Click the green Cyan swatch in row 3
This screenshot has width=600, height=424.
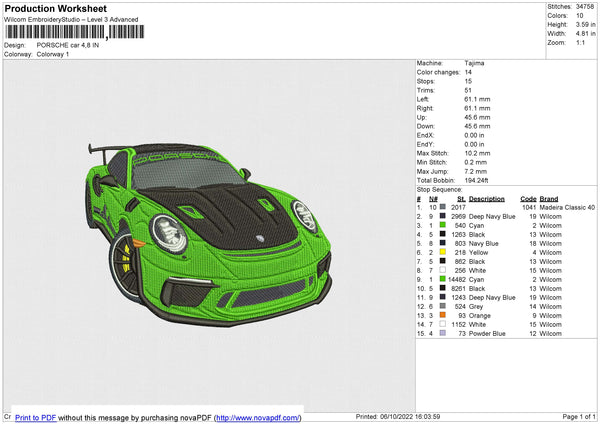(442, 225)
